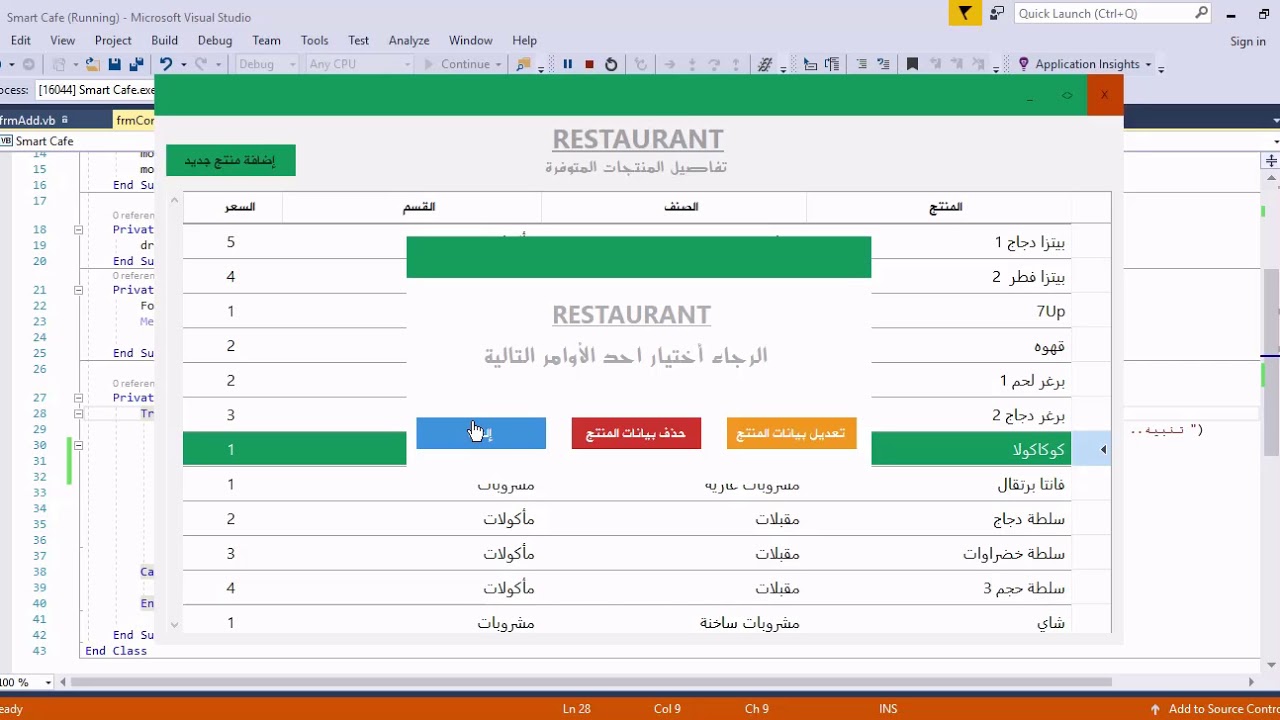Screen dimensions: 1280x720
Task: Click the send feedback icon
Action: click(x=996, y=13)
